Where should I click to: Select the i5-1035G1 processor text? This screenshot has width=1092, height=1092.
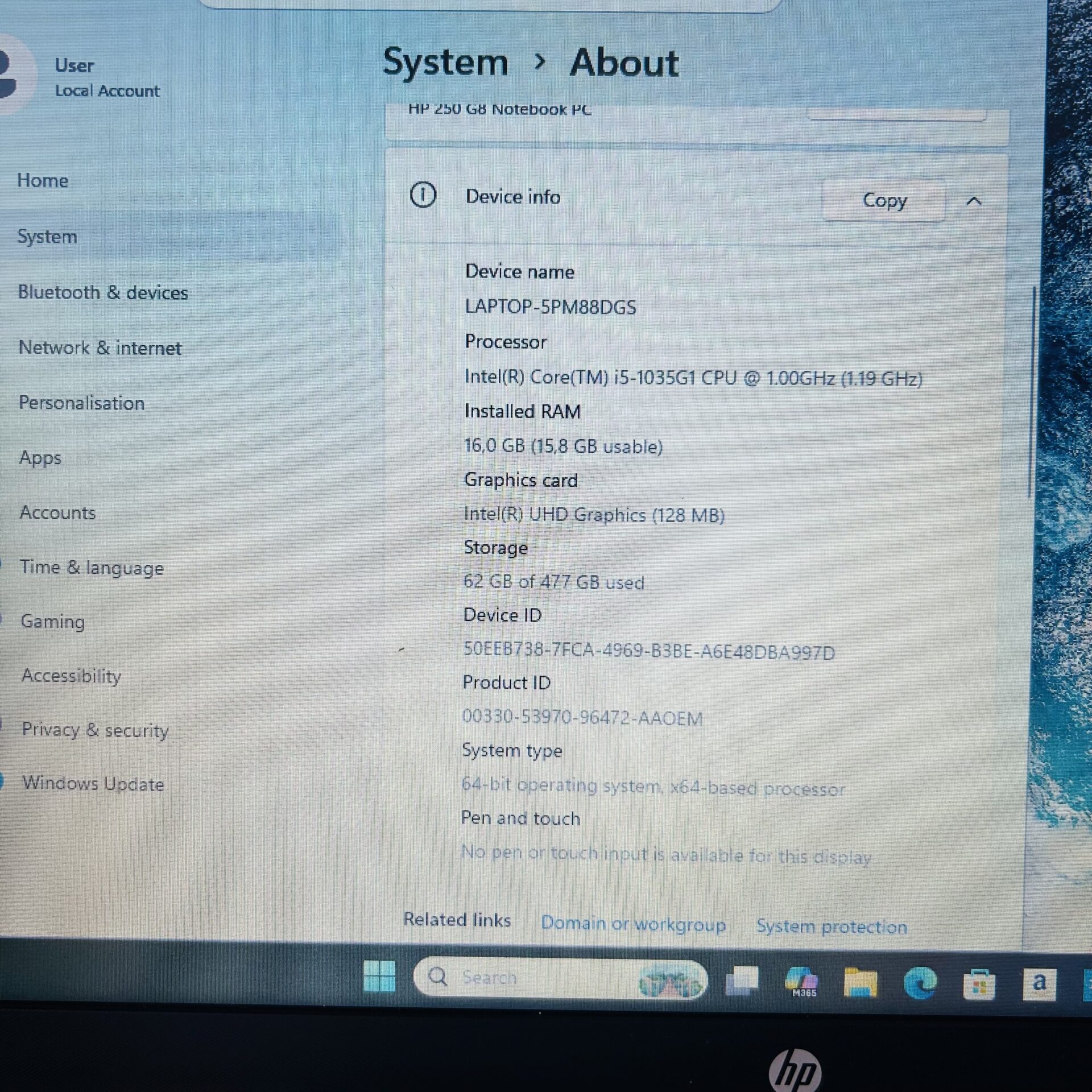[x=693, y=378]
